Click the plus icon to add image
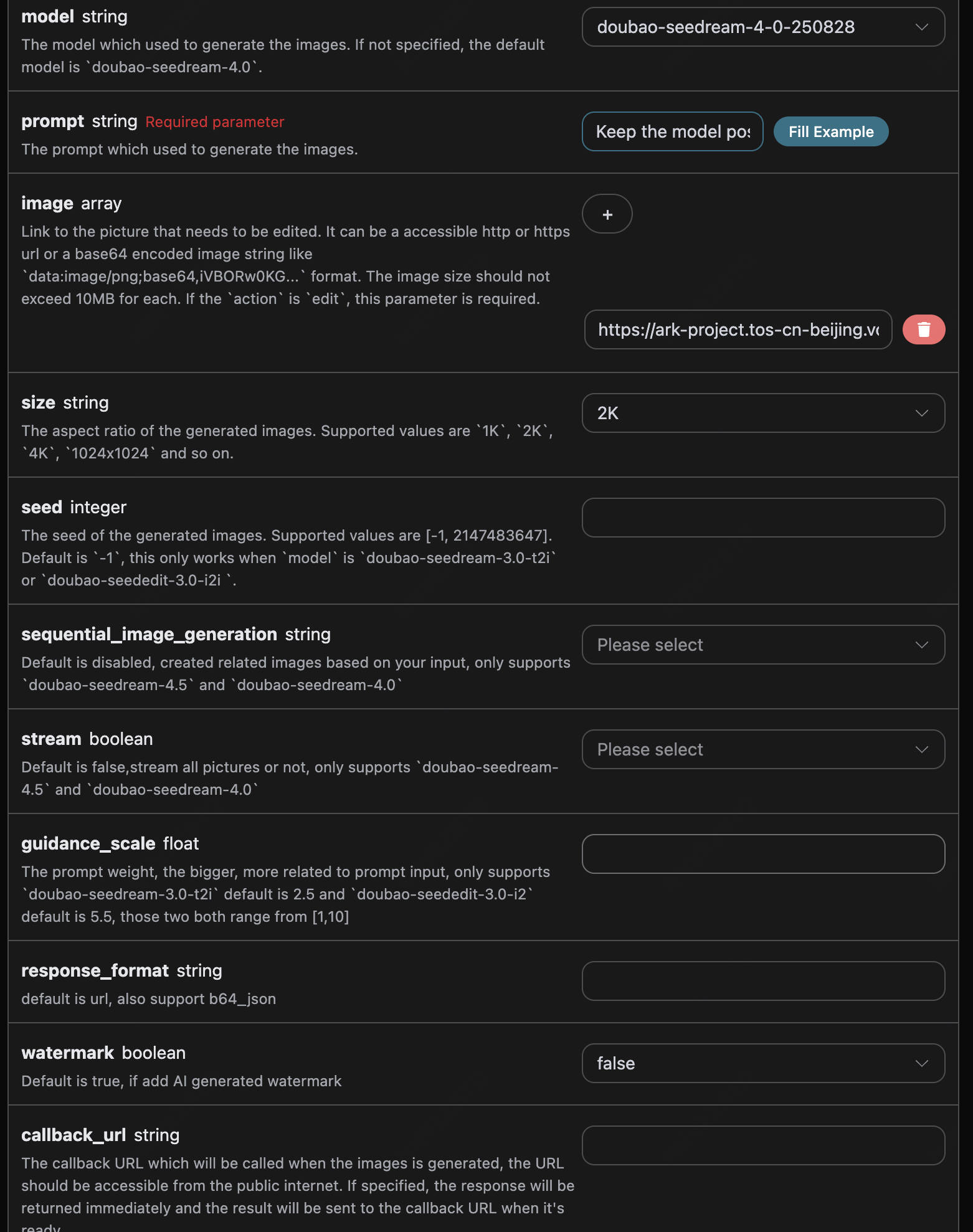Viewport: 973px width, 1232px height. point(607,214)
